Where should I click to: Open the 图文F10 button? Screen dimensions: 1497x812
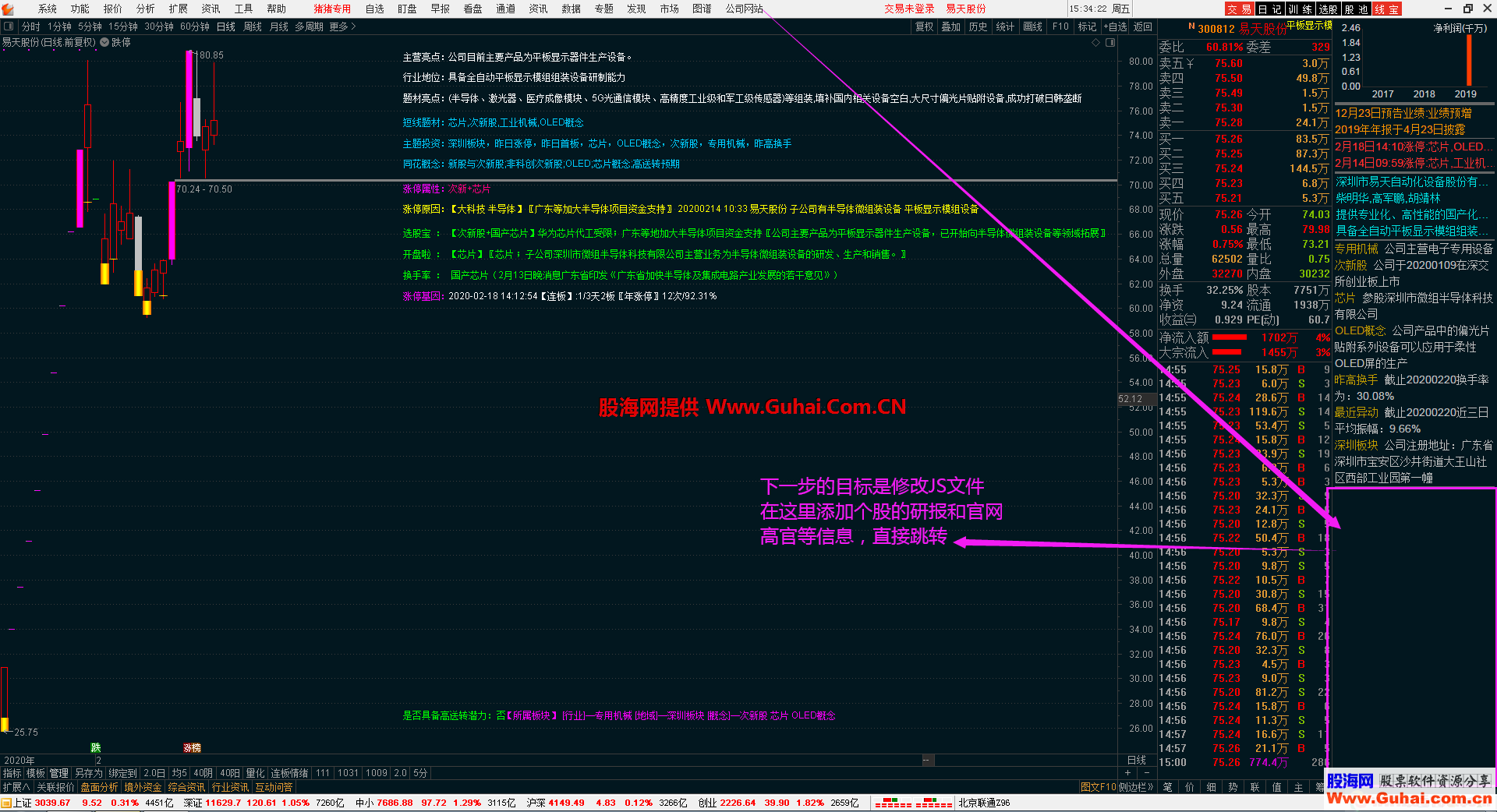[x=1099, y=787]
